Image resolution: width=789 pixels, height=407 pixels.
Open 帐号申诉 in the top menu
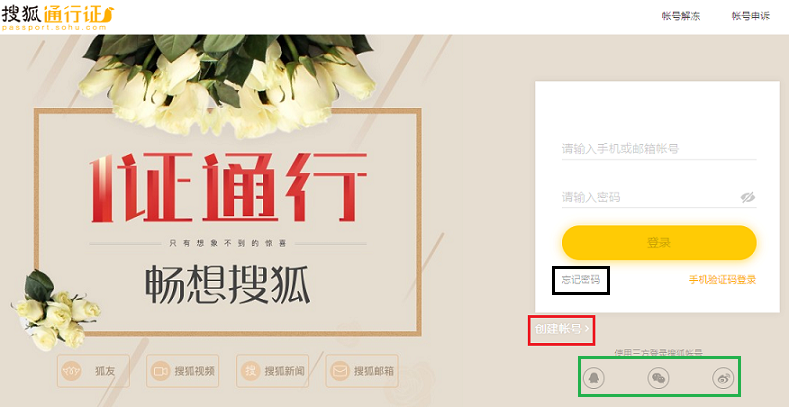(x=751, y=16)
